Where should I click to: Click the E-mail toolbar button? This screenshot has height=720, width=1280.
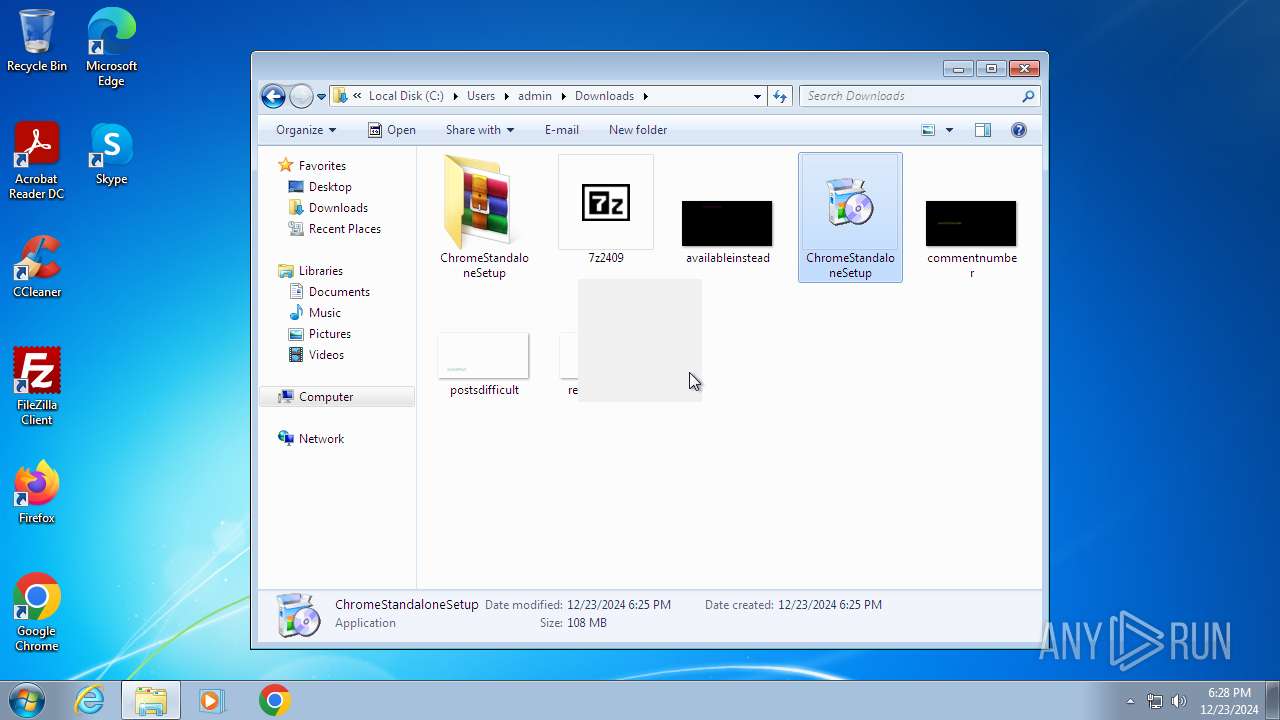tap(562, 130)
